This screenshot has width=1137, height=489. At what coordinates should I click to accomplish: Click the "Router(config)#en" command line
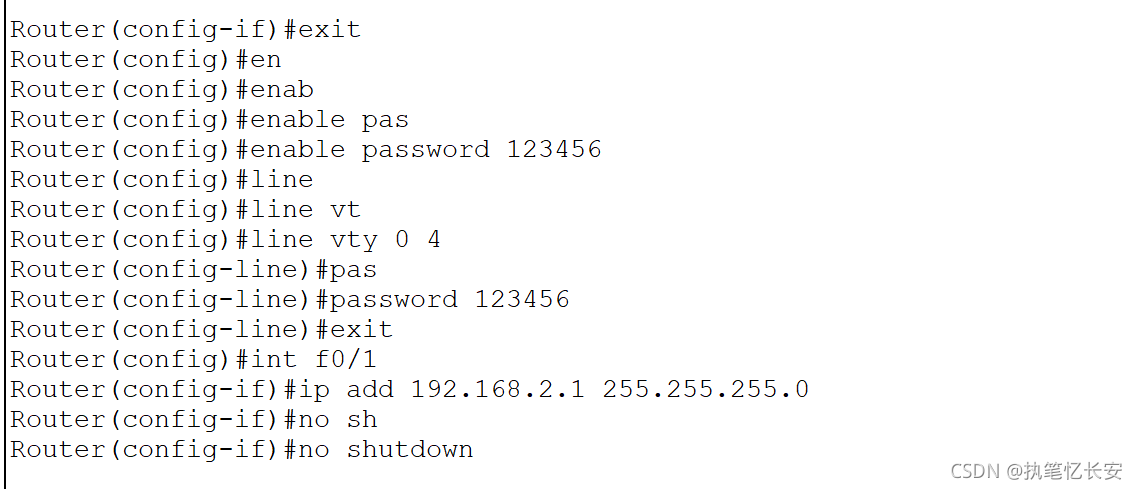coord(145,59)
